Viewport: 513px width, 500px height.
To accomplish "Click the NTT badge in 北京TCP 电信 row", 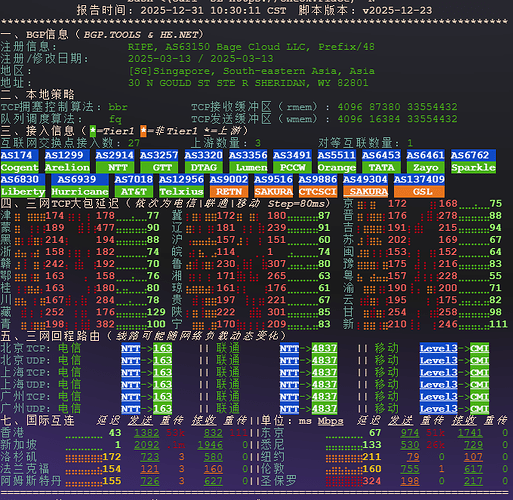I will coord(131,349).
